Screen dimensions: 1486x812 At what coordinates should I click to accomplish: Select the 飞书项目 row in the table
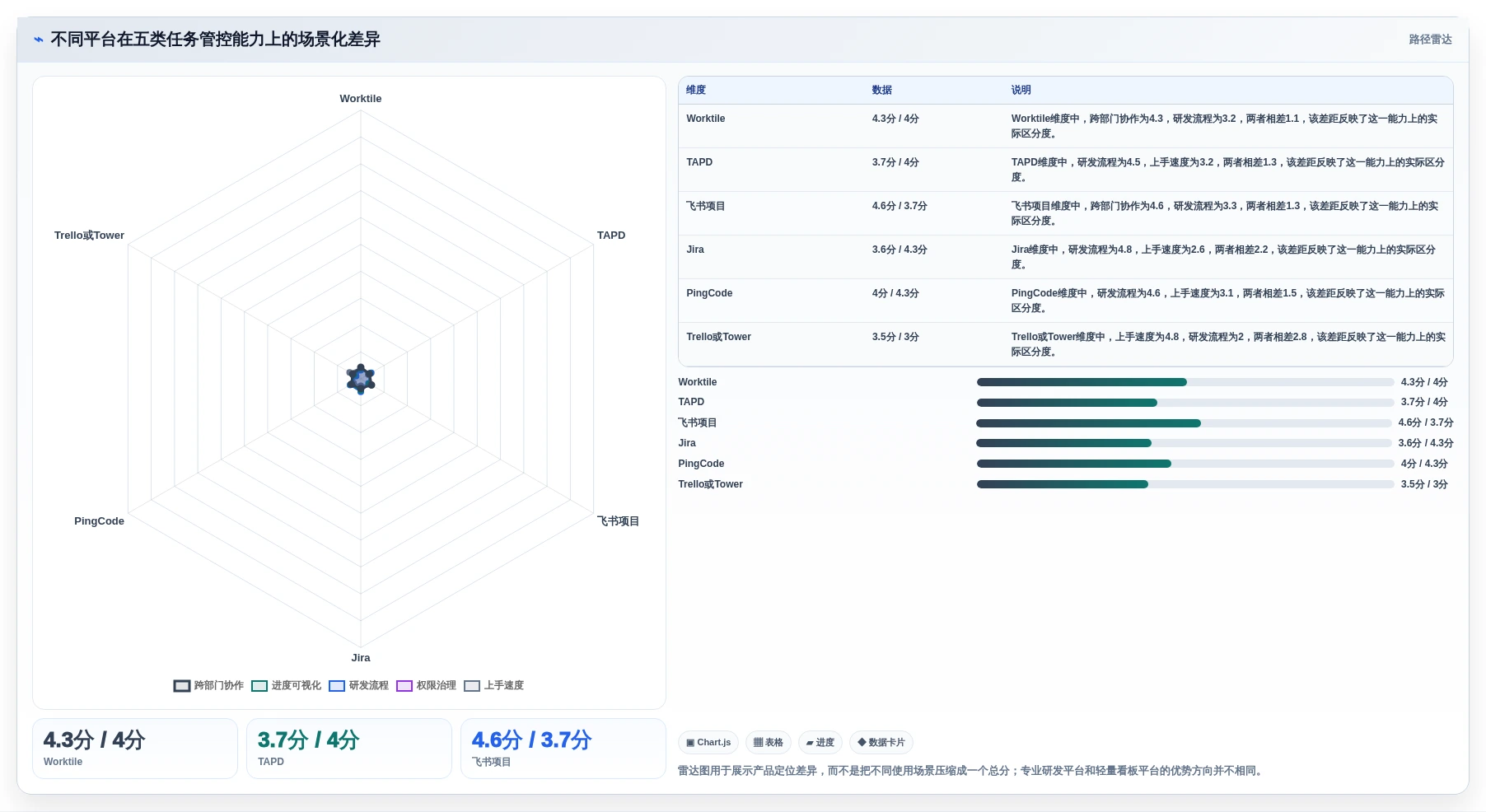coord(1065,213)
